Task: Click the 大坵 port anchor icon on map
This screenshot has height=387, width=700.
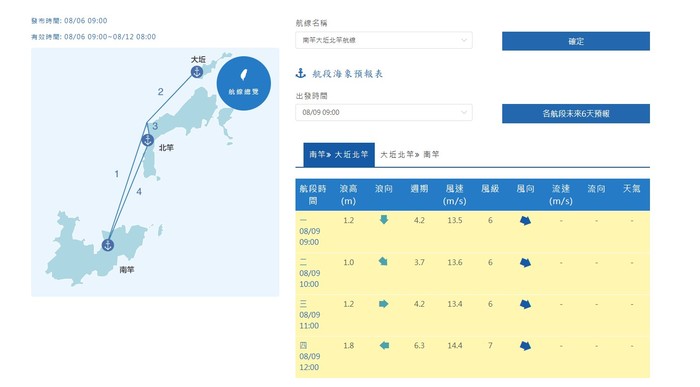Action: tap(197, 72)
